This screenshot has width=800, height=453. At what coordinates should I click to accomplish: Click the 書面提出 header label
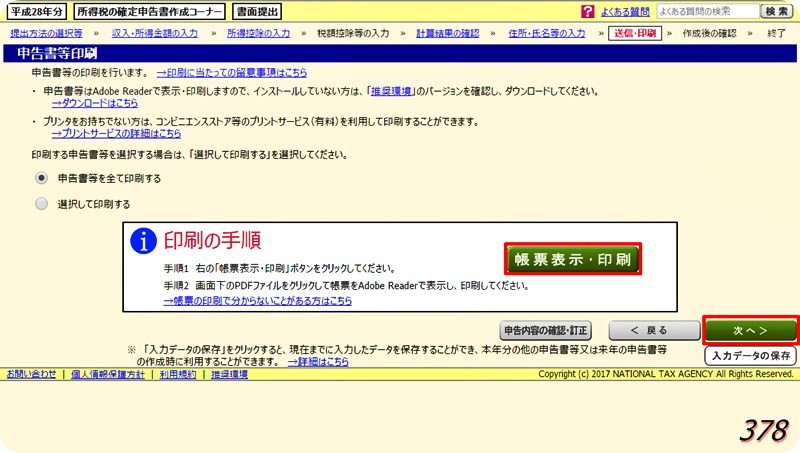257,11
